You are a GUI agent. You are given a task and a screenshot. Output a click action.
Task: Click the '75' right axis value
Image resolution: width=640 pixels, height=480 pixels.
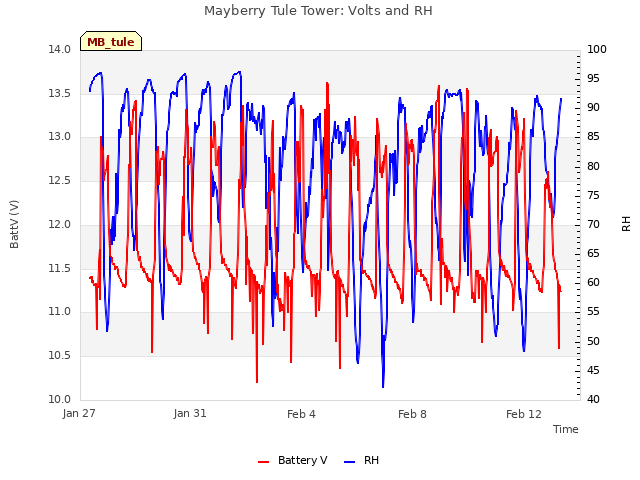593,195
